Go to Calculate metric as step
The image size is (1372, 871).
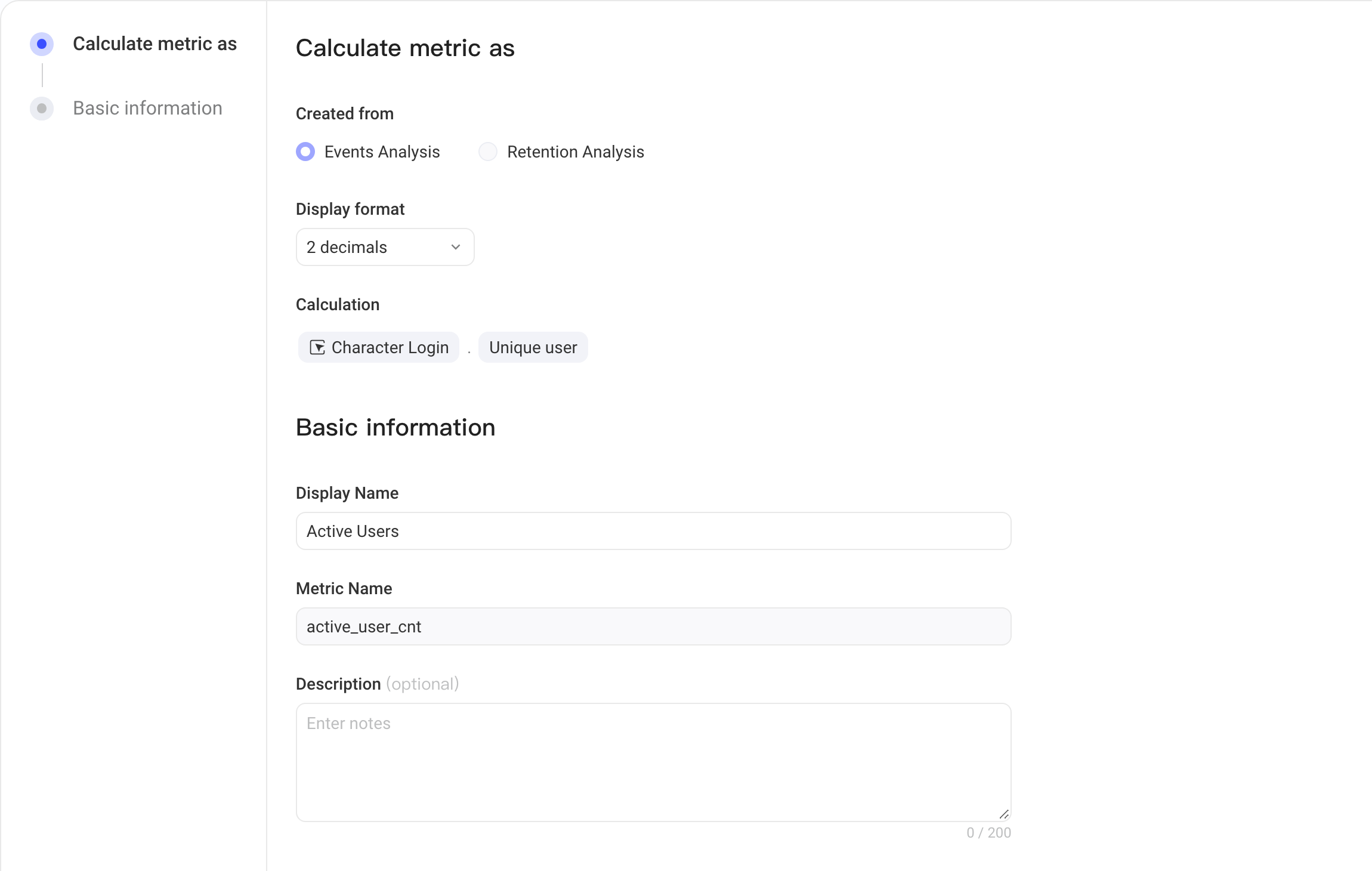coord(155,44)
